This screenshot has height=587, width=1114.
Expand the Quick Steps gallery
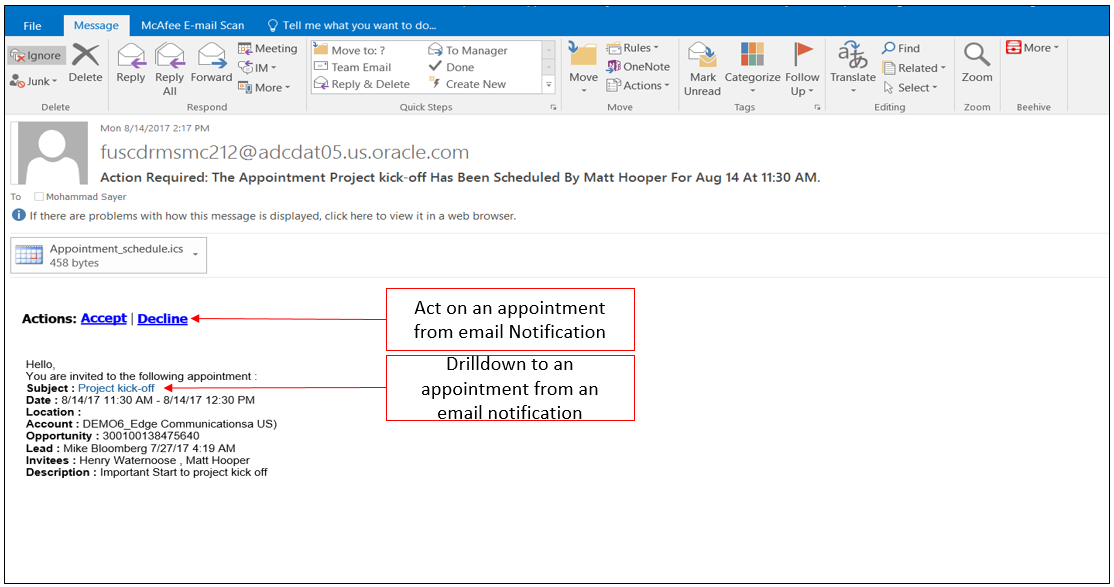click(x=548, y=85)
